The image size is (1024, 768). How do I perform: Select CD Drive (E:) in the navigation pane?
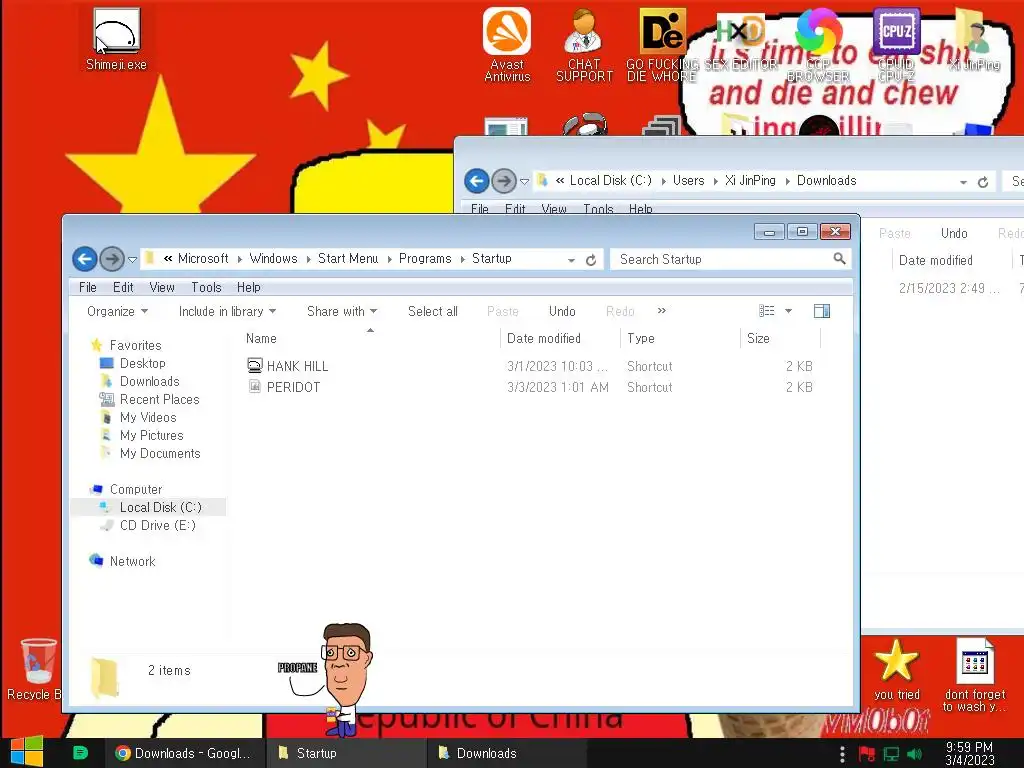[x=148, y=525]
